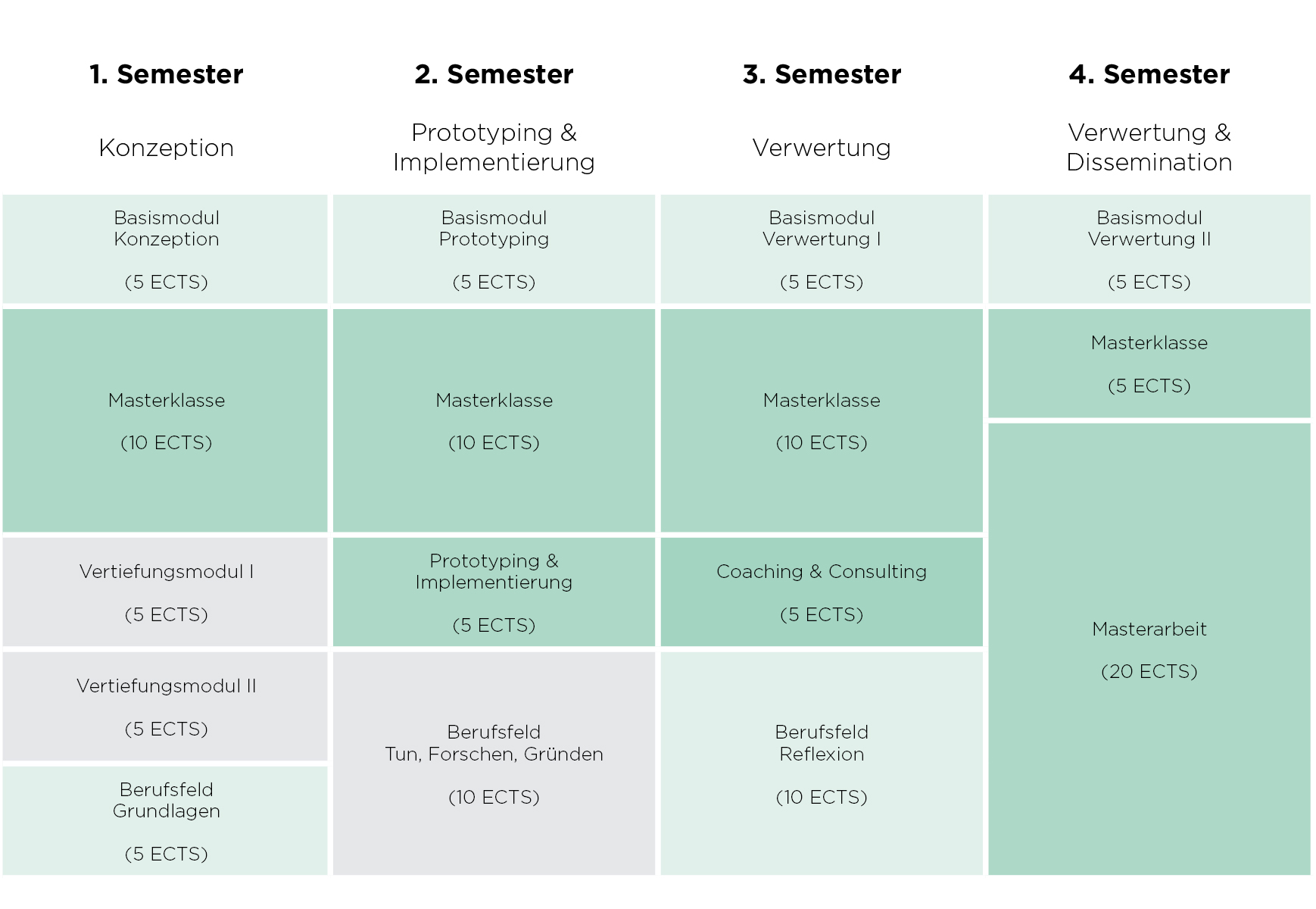
Task: Click the Basismodul Konzeption block
Action: point(166,249)
